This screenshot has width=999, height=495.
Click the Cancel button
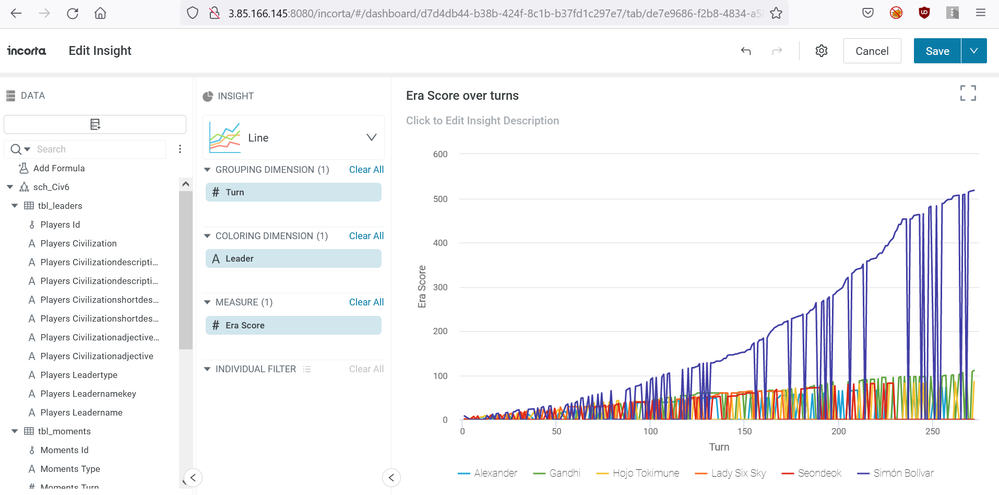[872, 51]
